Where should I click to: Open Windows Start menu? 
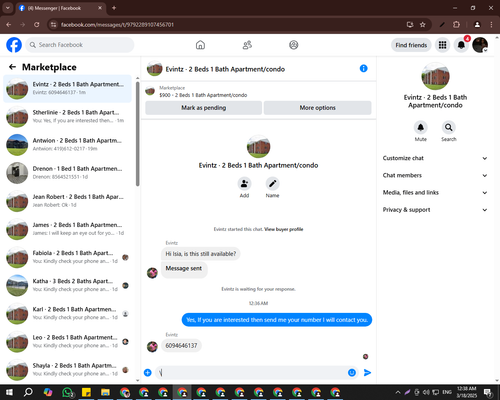tap(9, 392)
